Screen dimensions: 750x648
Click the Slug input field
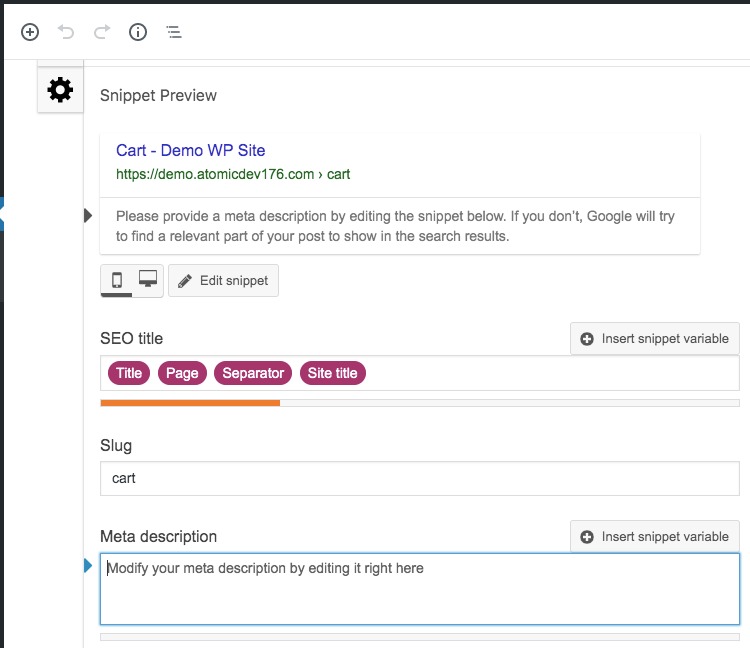(419, 478)
